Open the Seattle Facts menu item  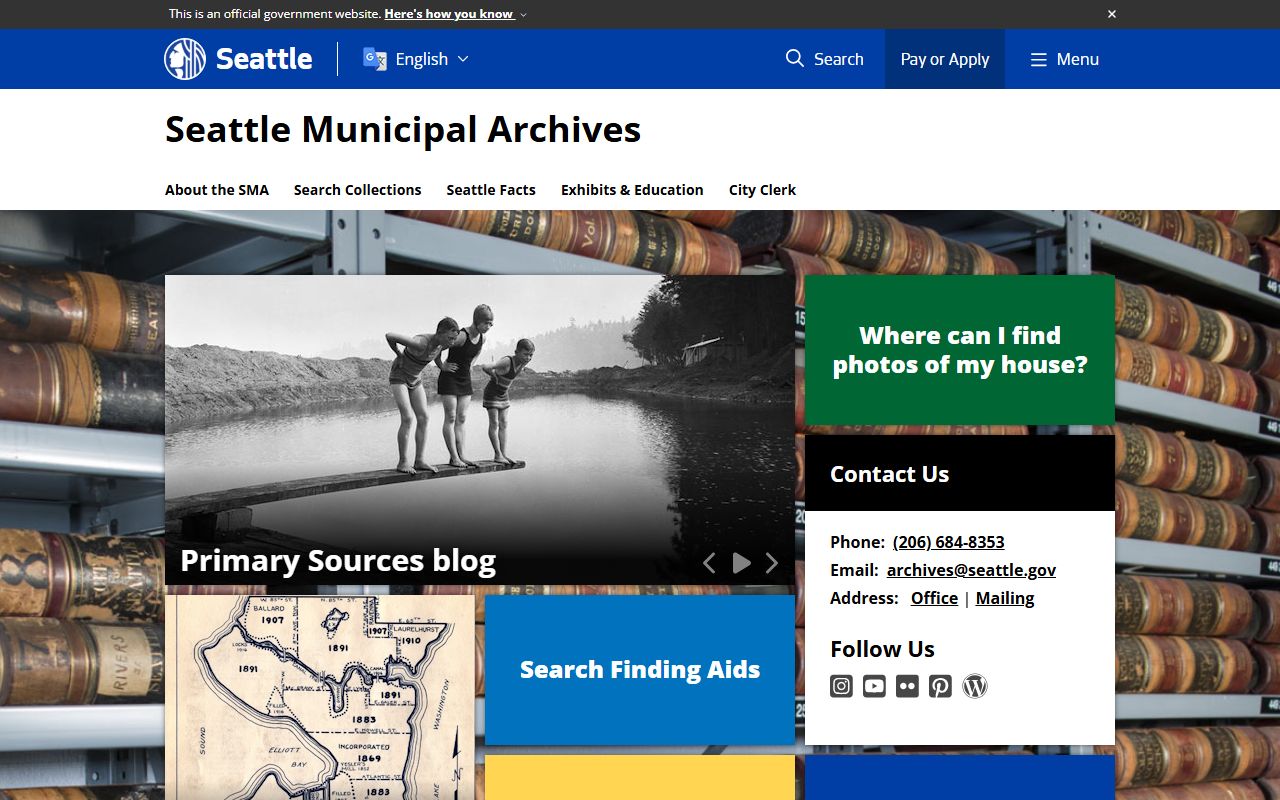coord(491,190)
